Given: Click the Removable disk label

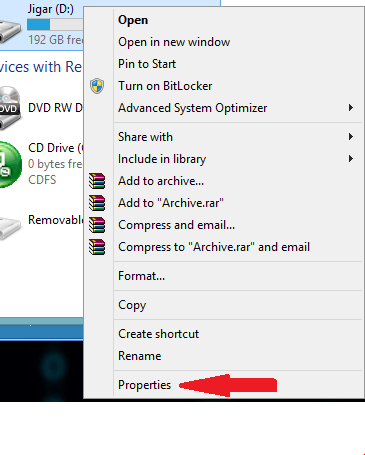Looking at the screenshot, I should coord(55,220).
